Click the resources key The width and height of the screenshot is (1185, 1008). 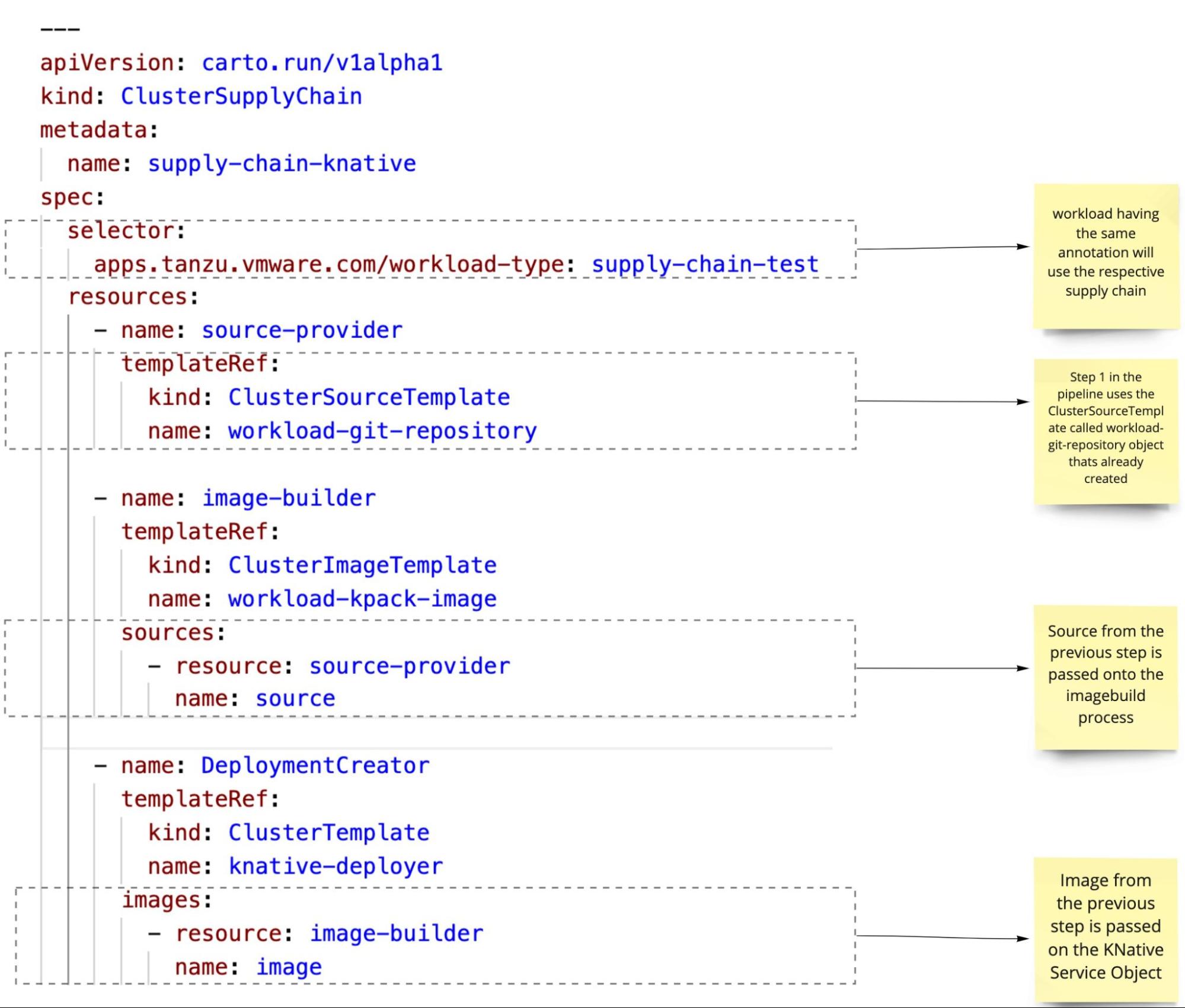tap(127, 297)
